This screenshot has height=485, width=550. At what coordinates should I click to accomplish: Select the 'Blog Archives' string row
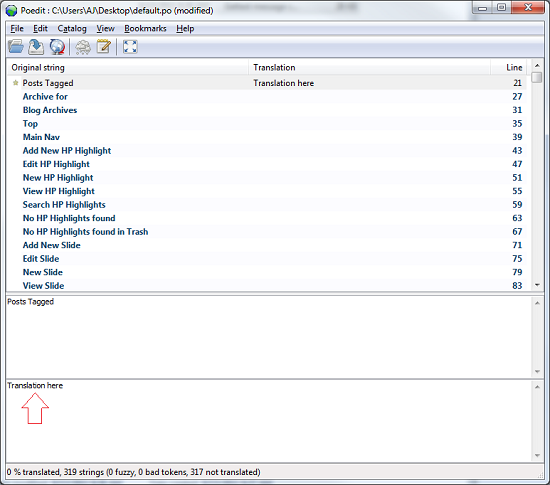click(x=266, y=110)
